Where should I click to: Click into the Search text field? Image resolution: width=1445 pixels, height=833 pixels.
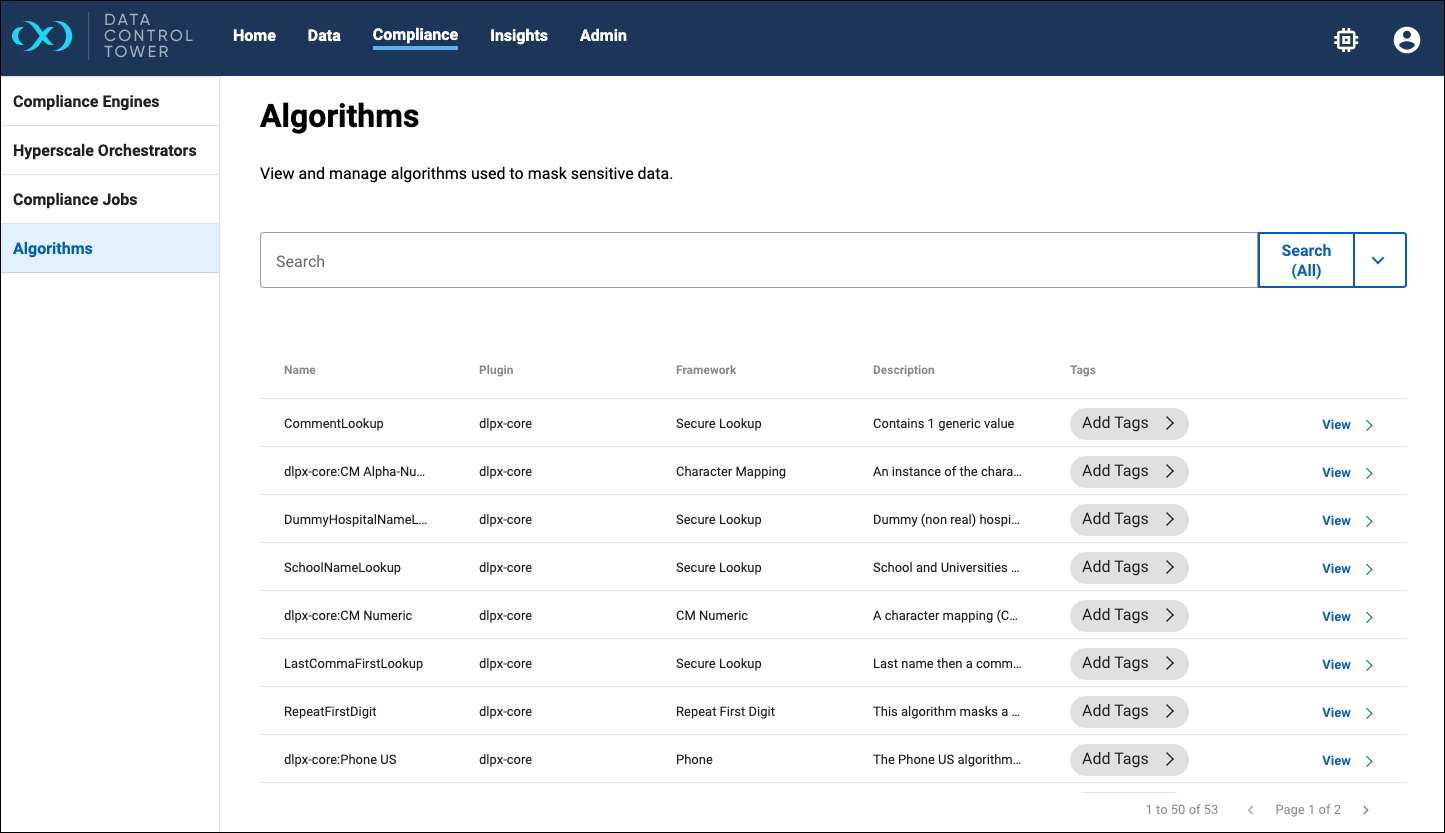pos(758,261)
